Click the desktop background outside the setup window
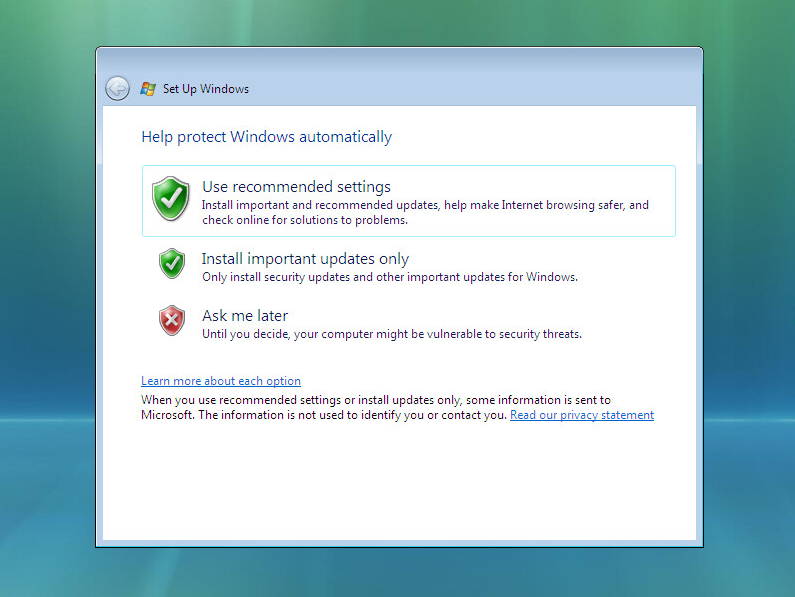Viewport: 795px width, 597px height. pos(750,300)
